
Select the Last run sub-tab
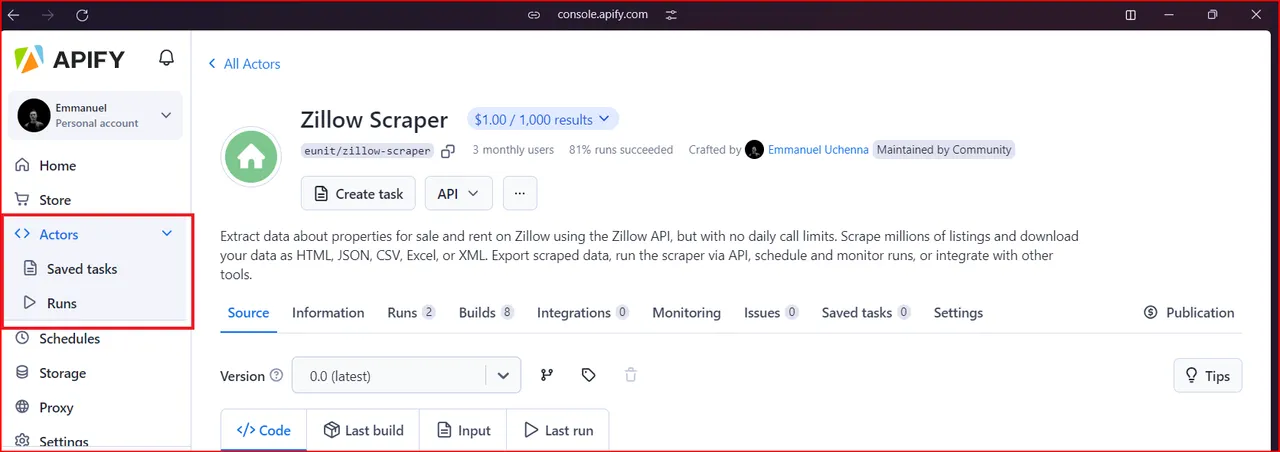click(557, 430)
